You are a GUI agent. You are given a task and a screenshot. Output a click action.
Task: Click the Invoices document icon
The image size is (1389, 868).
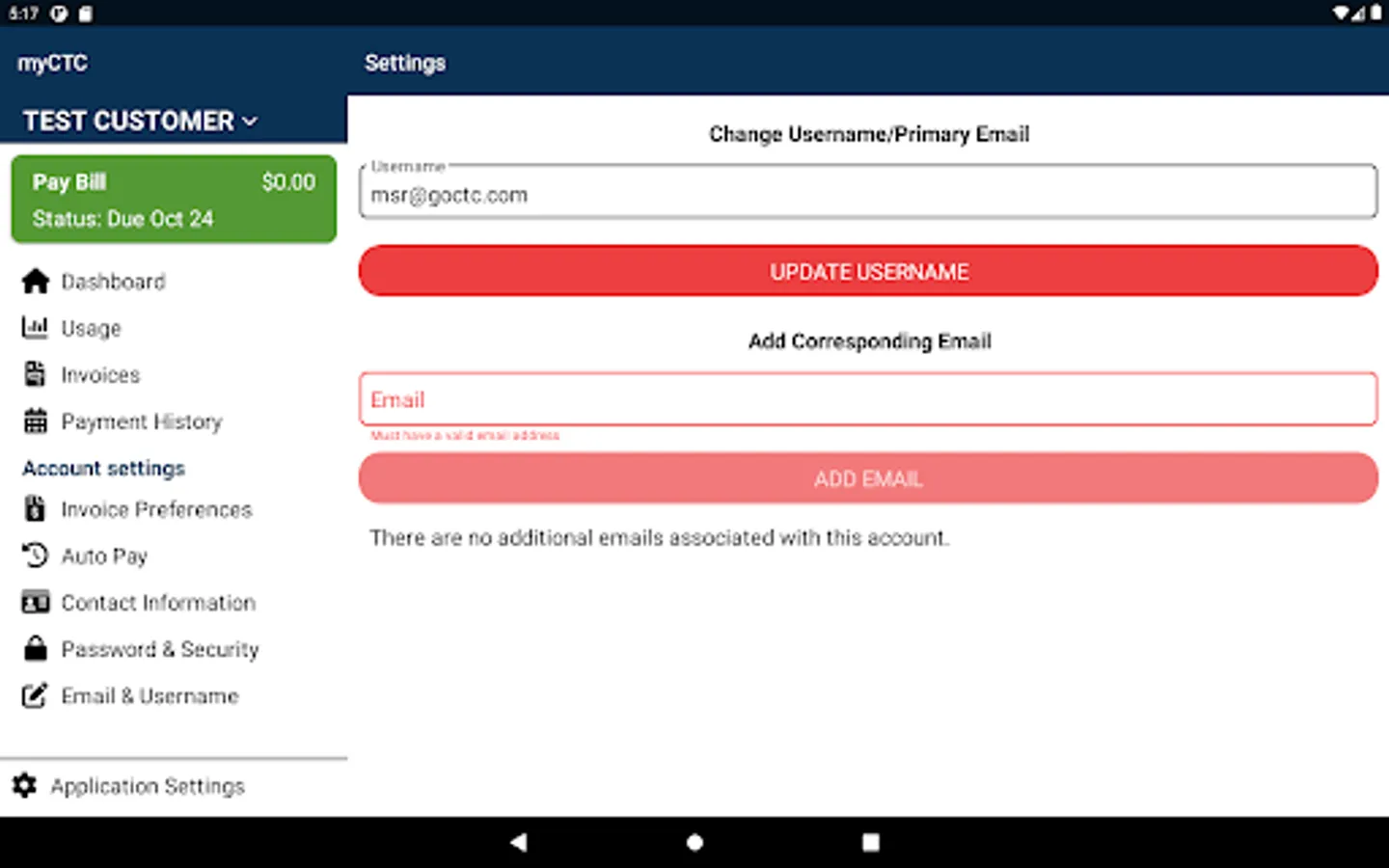(35, 374)
